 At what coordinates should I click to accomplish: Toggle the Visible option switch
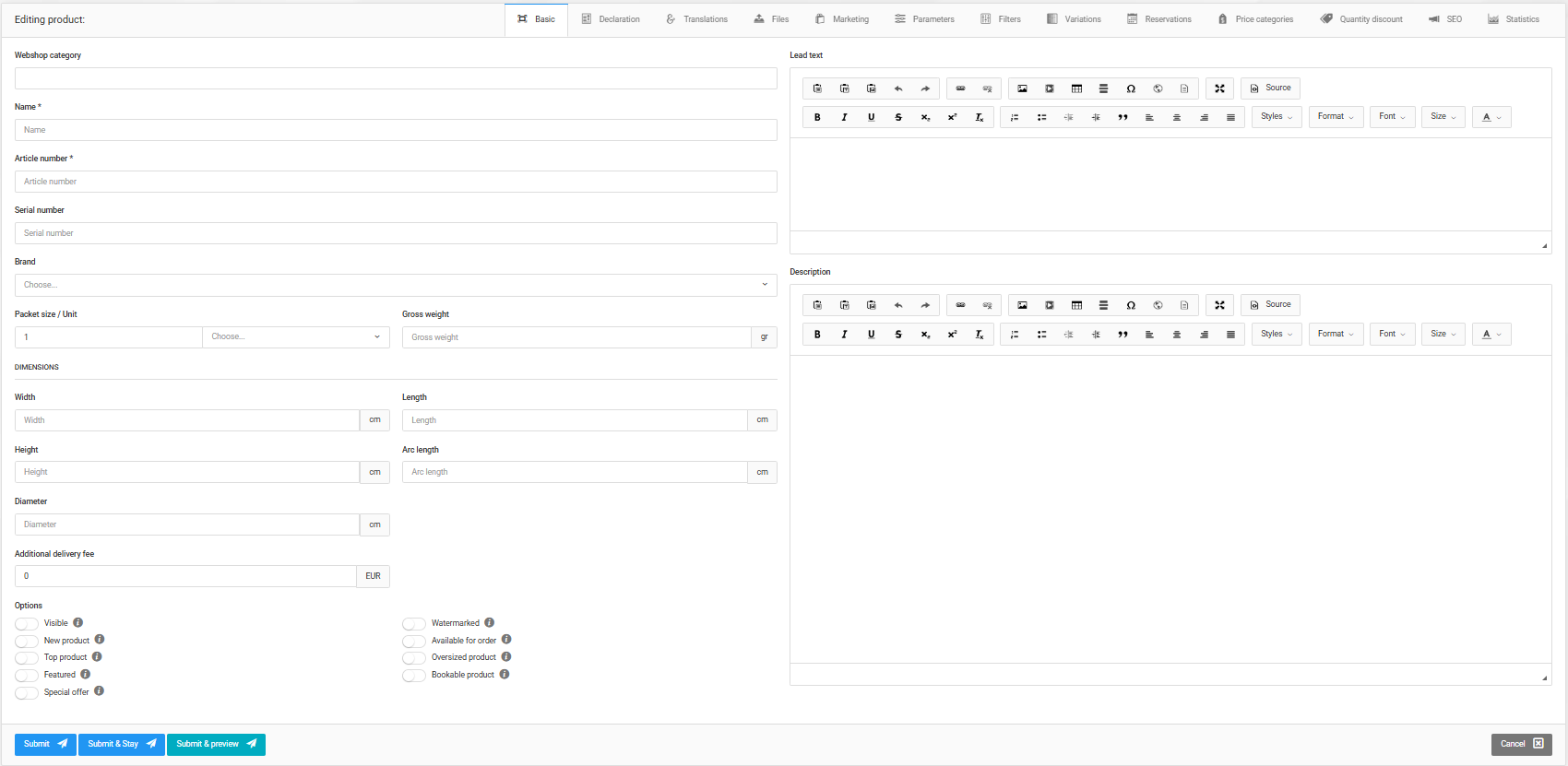pyautogui.click(x=27, y=624)
